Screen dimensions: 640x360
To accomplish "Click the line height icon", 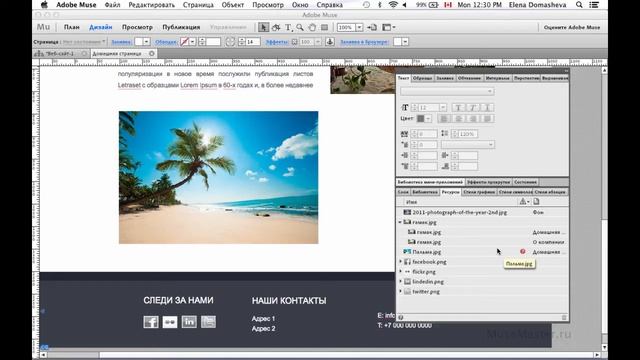I will pos(444,133).
